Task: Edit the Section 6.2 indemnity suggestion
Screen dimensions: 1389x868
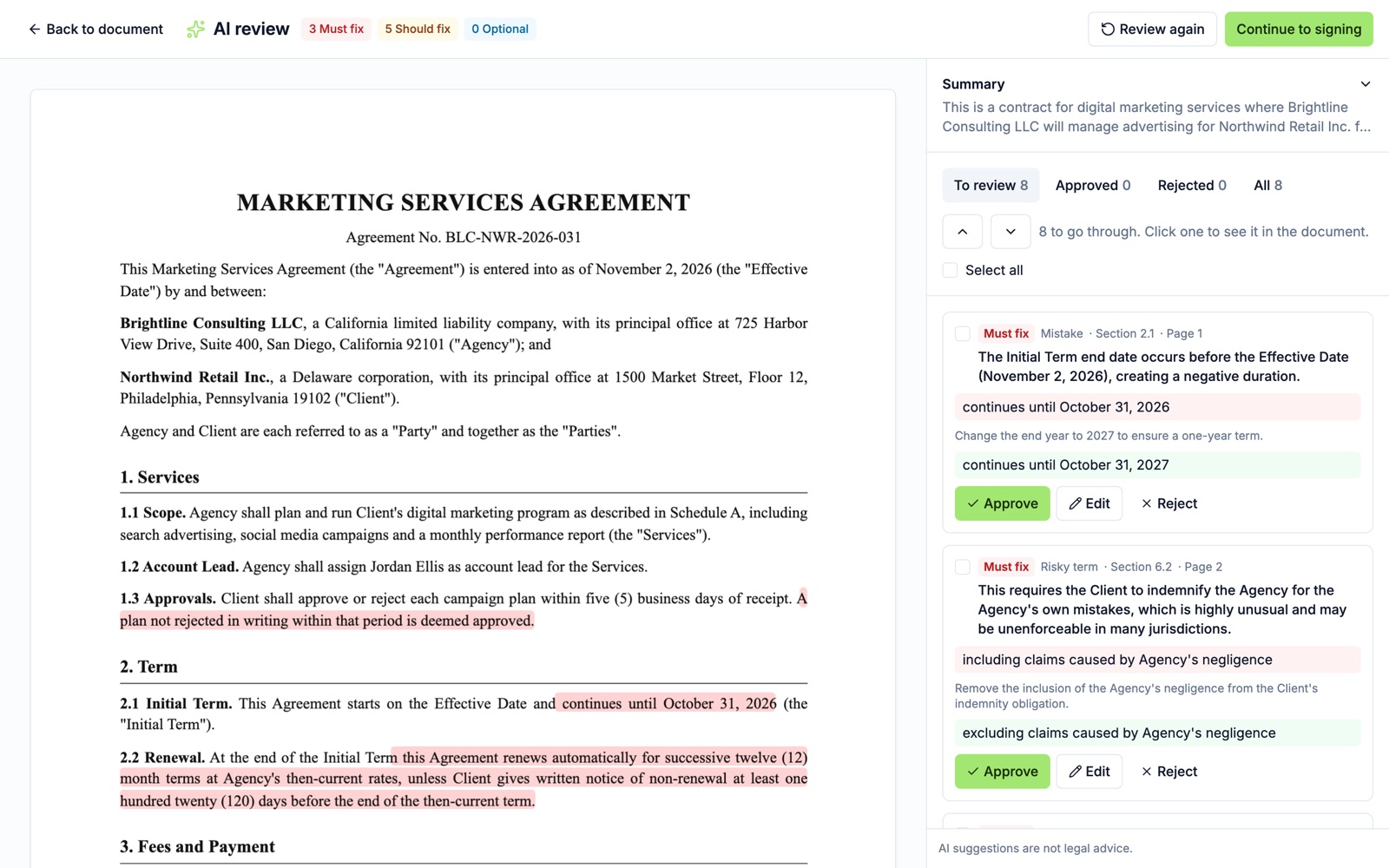Action: tap(1089, 772)
